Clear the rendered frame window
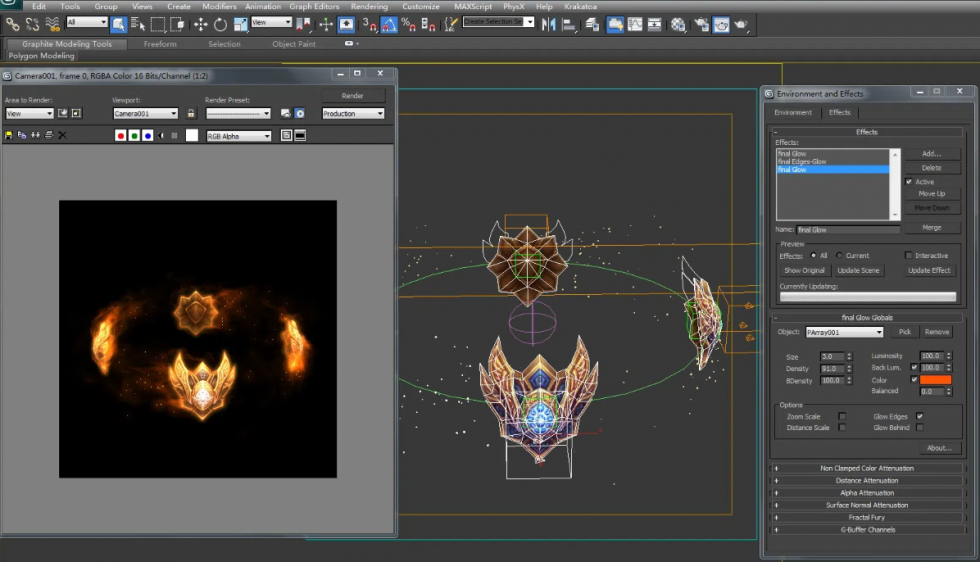 tap(62, 135)
